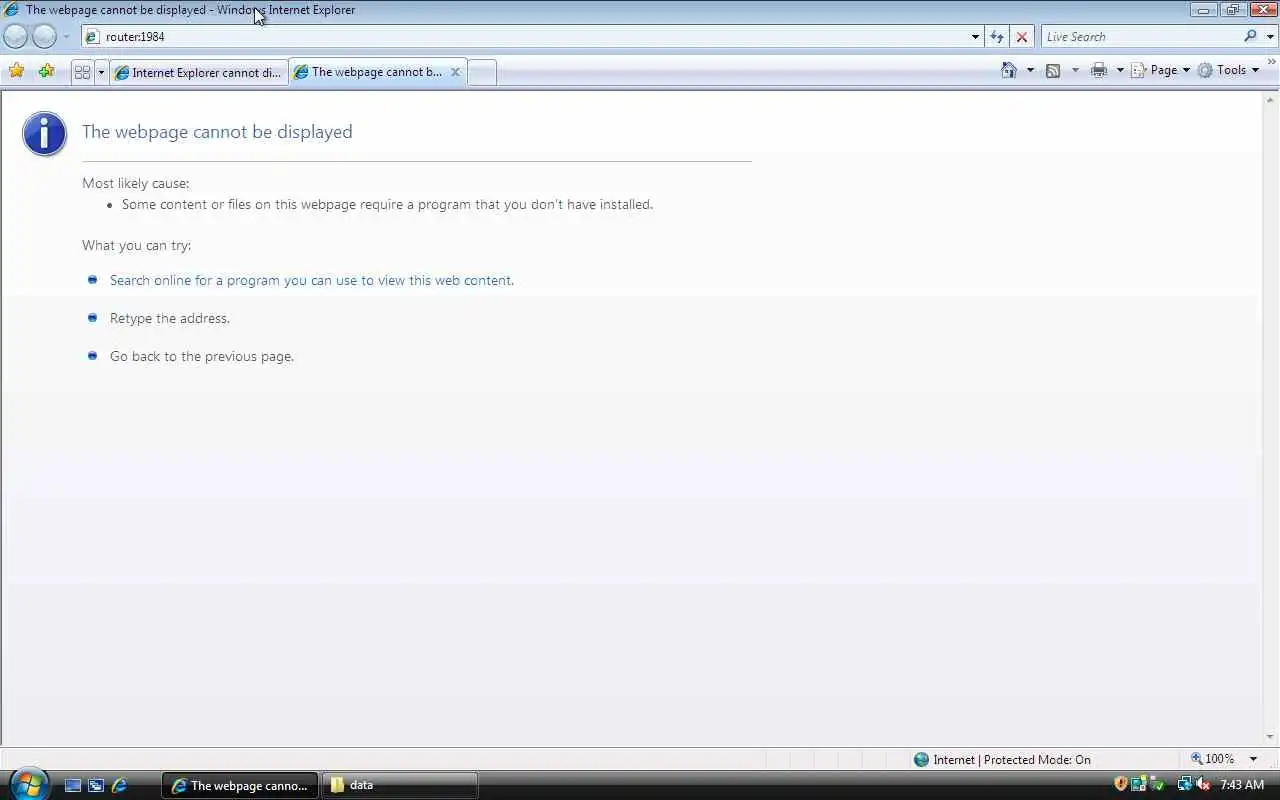The width and height of the screenshot is (1280, 800).
Task: Click the blue information icon on error page
Action: [45, 134]
